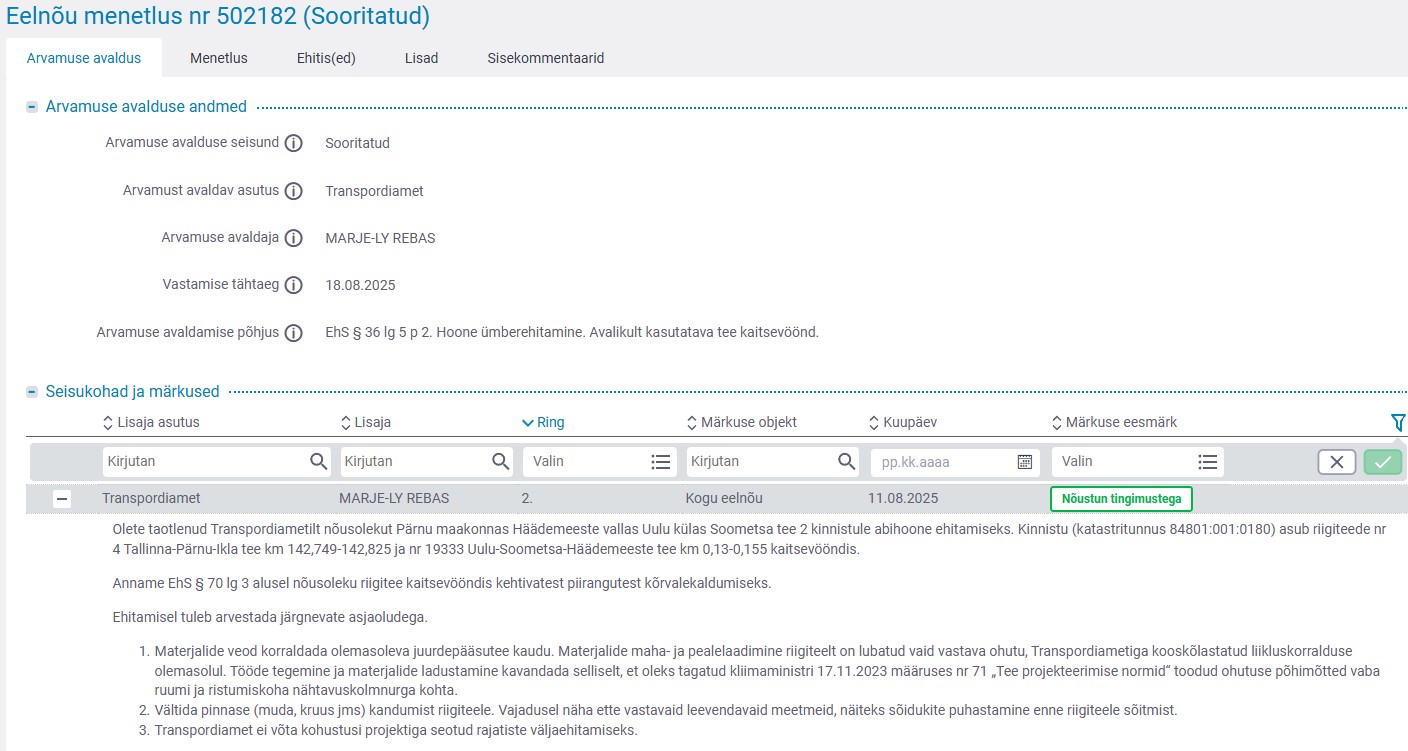Image resolution: width=1408 pixels, height=751 pixels.
Task: Sort by Ring column
Action: (543, 422)
